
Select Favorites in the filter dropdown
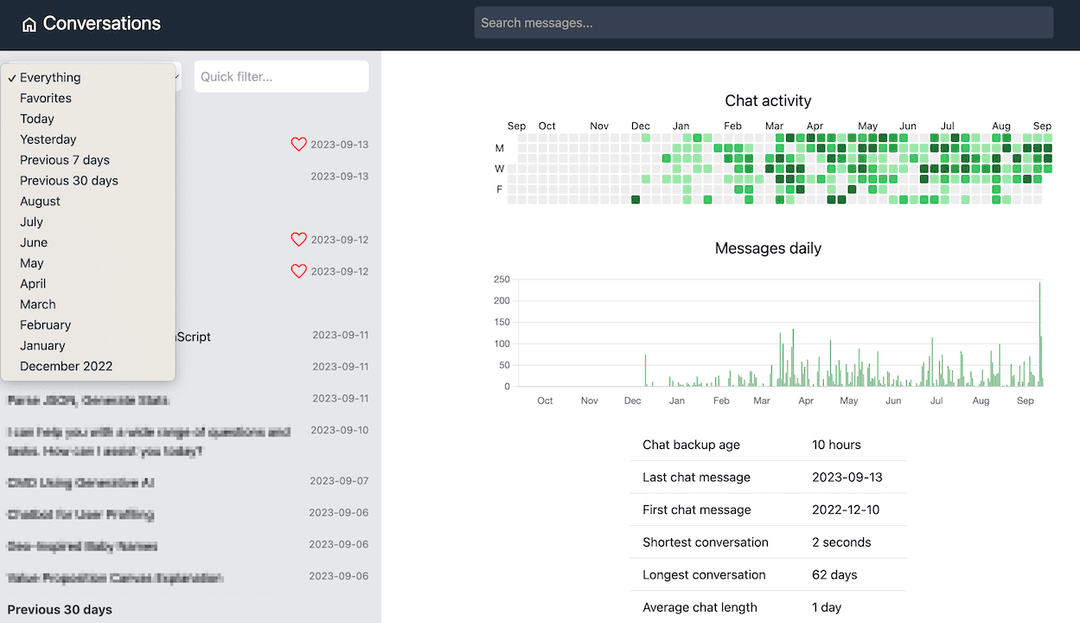coord(45,98)
